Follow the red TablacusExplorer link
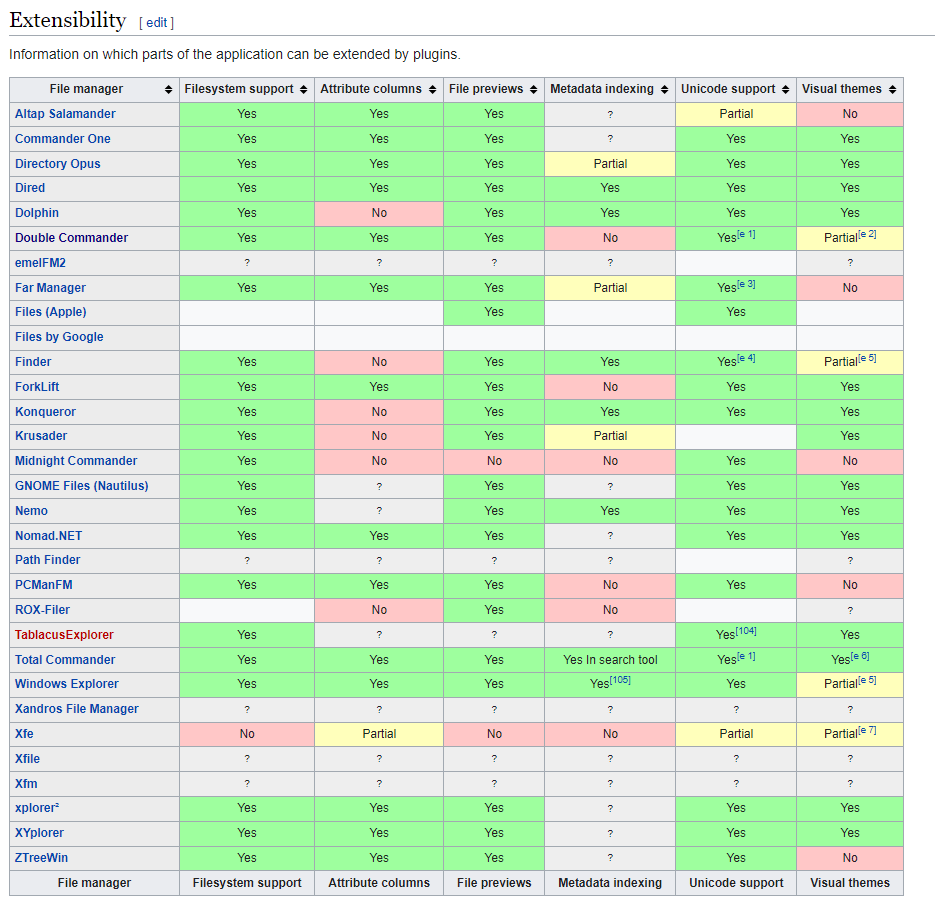 tap(64, 635)
